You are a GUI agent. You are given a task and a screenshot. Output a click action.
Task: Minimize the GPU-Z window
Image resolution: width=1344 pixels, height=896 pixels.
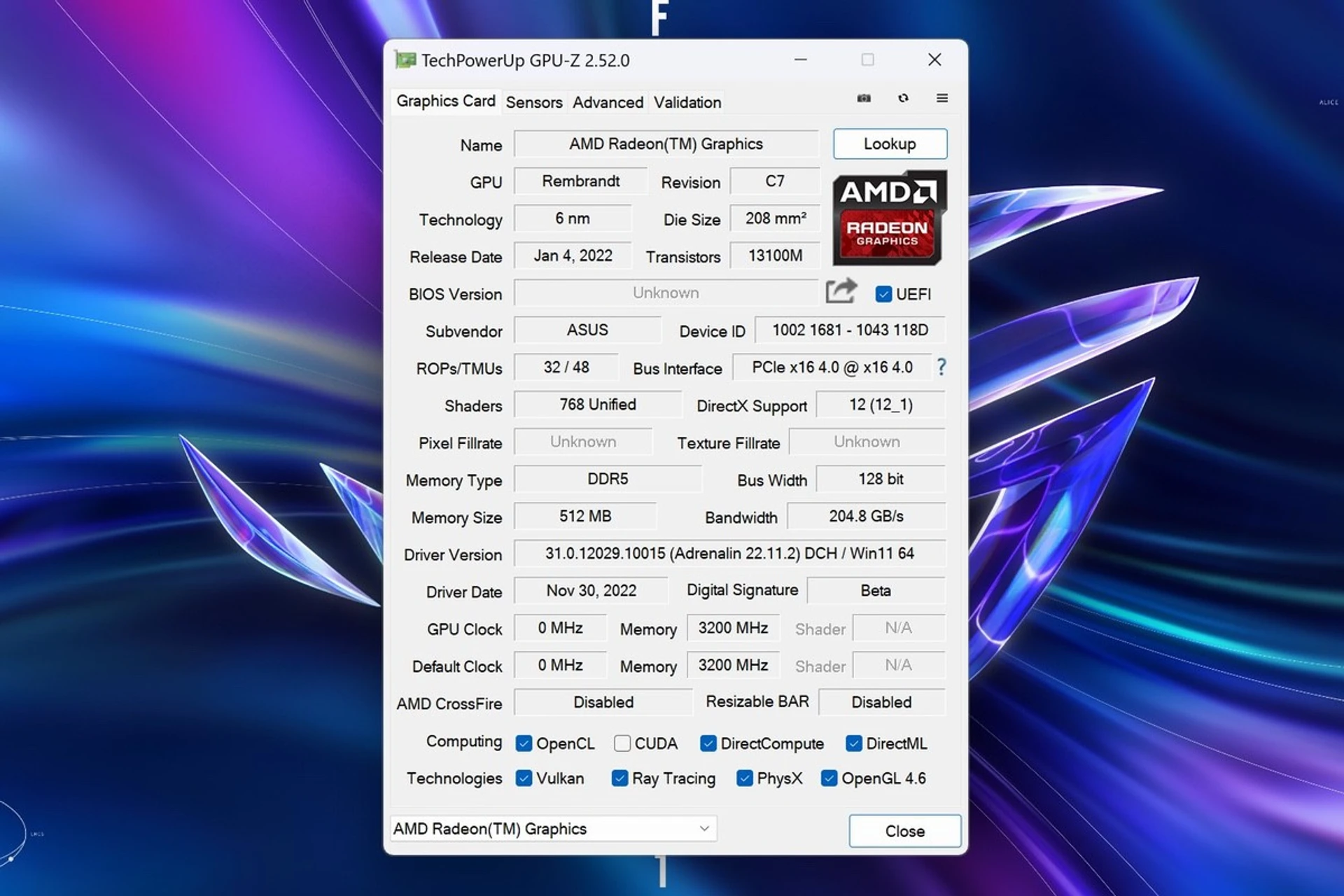point(801,60)
